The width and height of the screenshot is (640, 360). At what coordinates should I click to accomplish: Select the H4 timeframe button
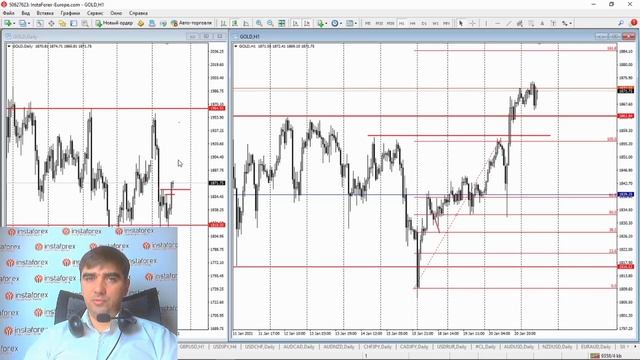click(413, 23)
